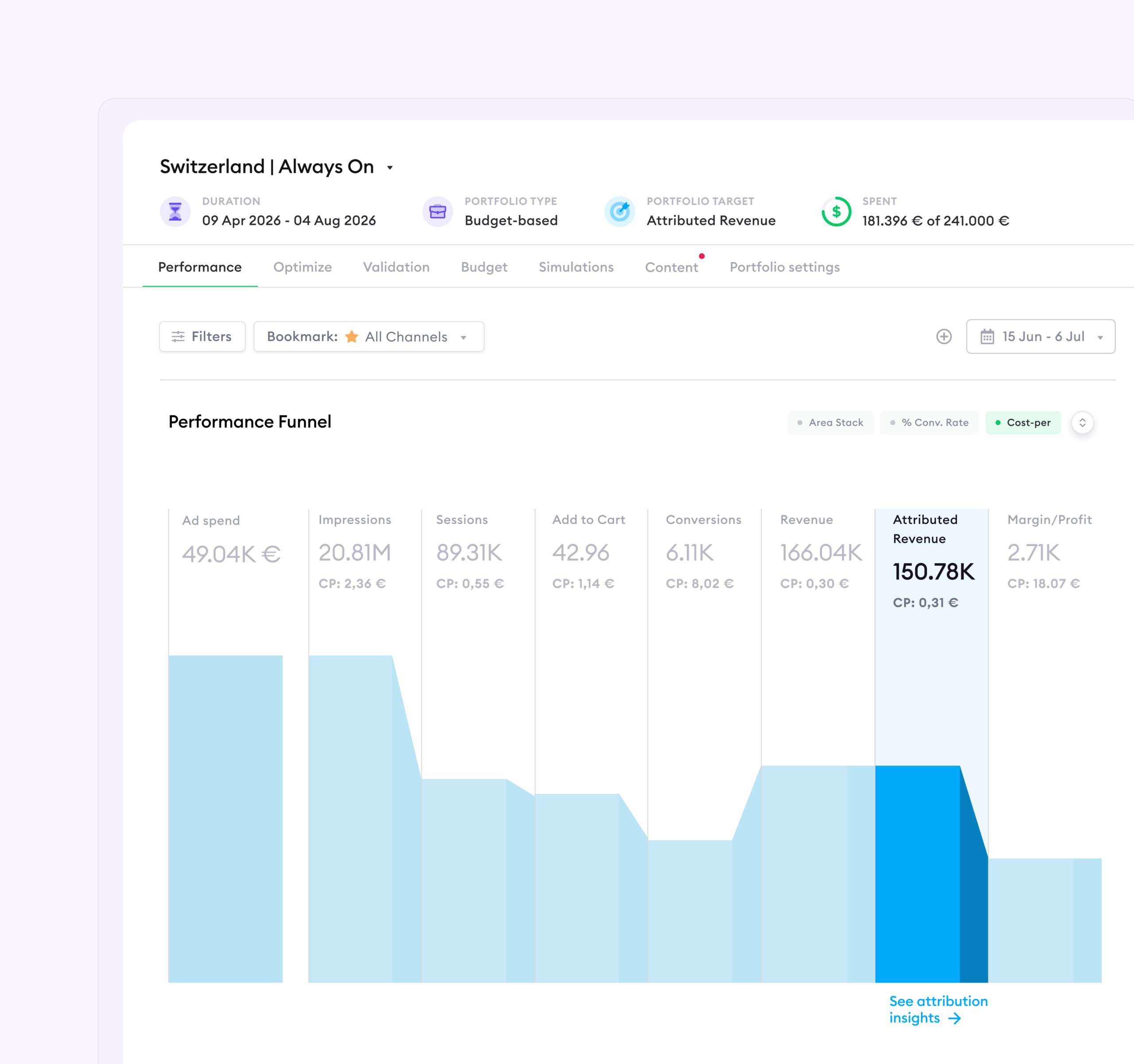Click the red notification dot on Content
Viewport: 1134px width, 1064px height.
point(702,256)
